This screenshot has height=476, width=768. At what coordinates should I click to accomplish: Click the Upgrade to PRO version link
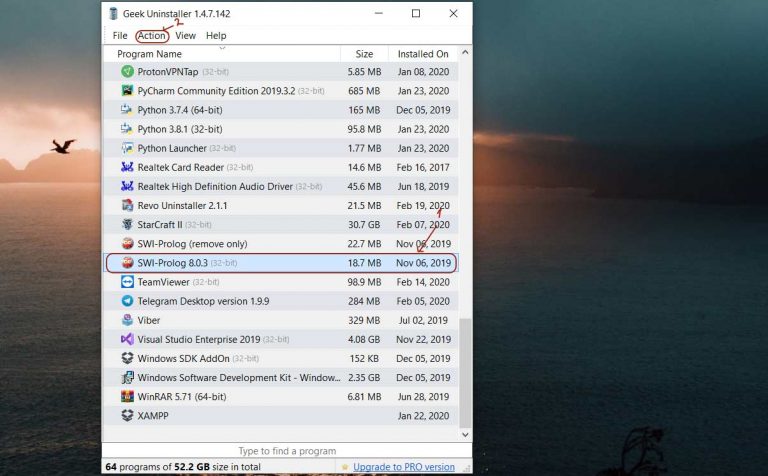pos(403,467)
